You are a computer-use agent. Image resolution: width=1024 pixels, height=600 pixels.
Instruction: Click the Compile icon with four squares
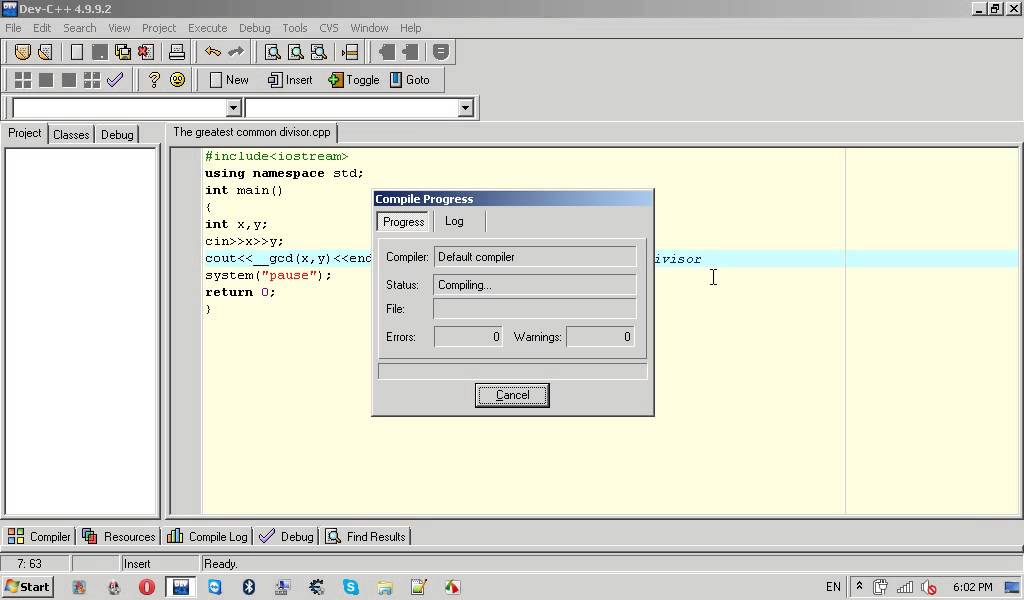coord(23,80)
